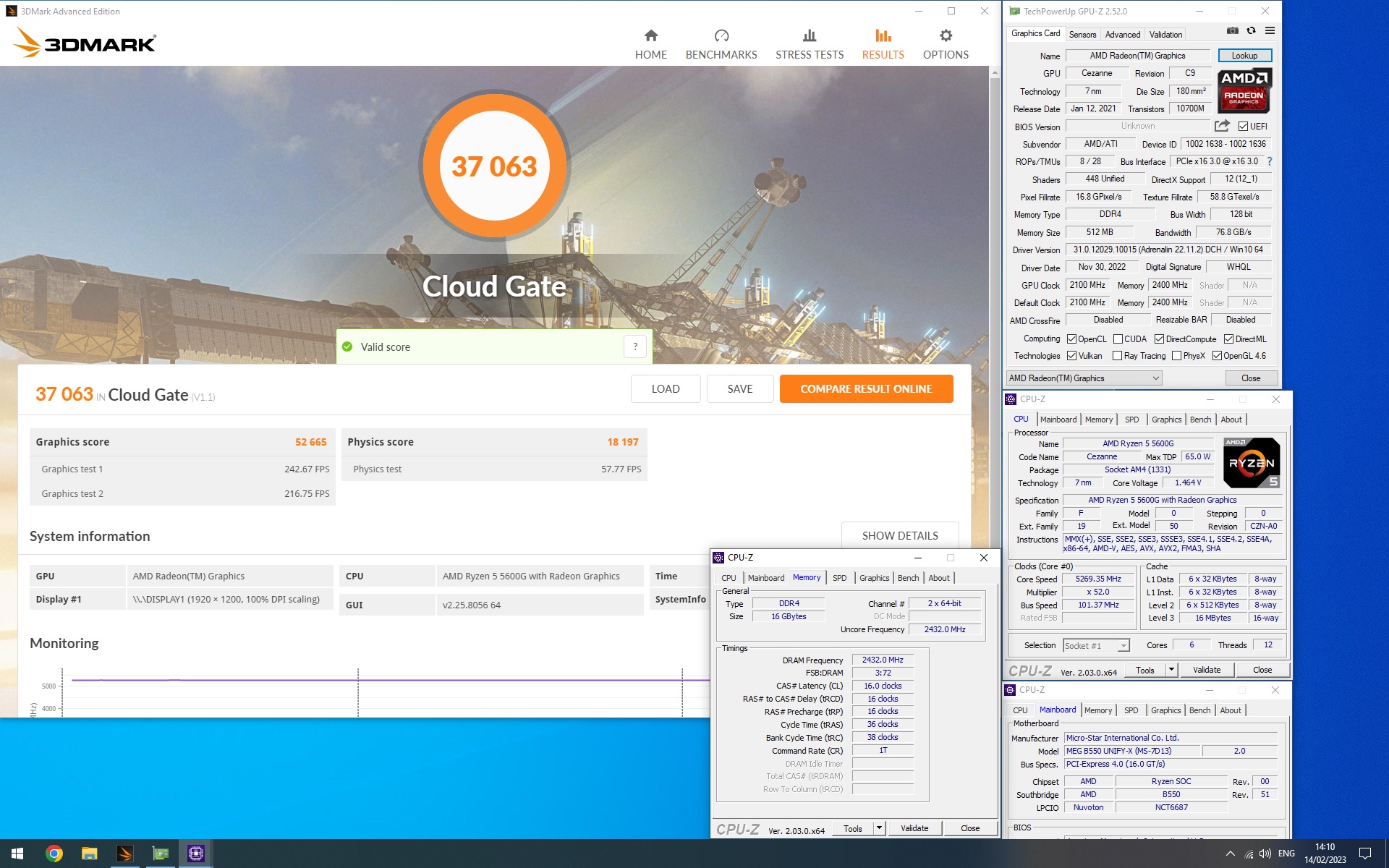Click the Lookup button in GPU-Z
The image size is (1389, 868).
tap(1244, 56)
